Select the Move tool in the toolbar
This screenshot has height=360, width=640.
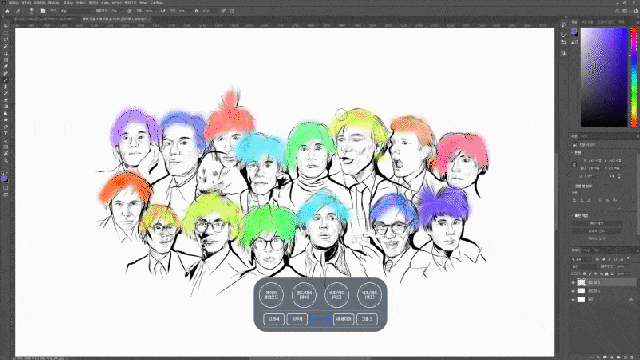[6, 26]
